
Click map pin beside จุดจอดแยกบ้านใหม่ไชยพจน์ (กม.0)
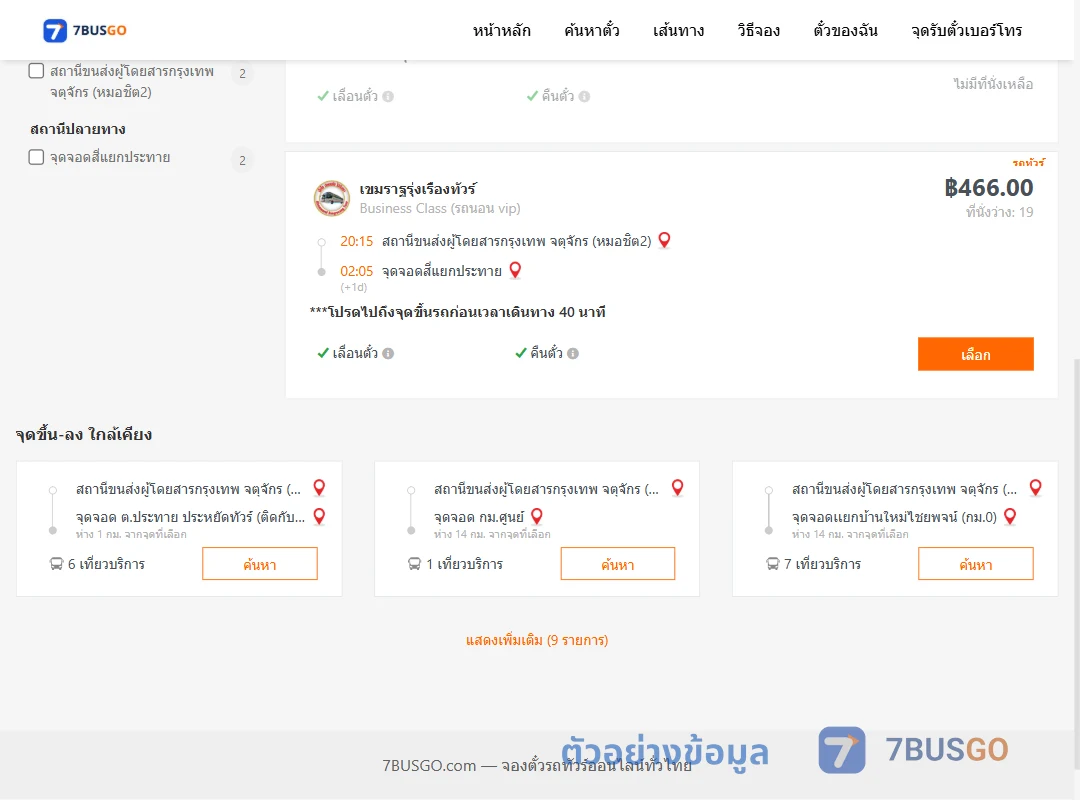click(x=1010, y=516)
